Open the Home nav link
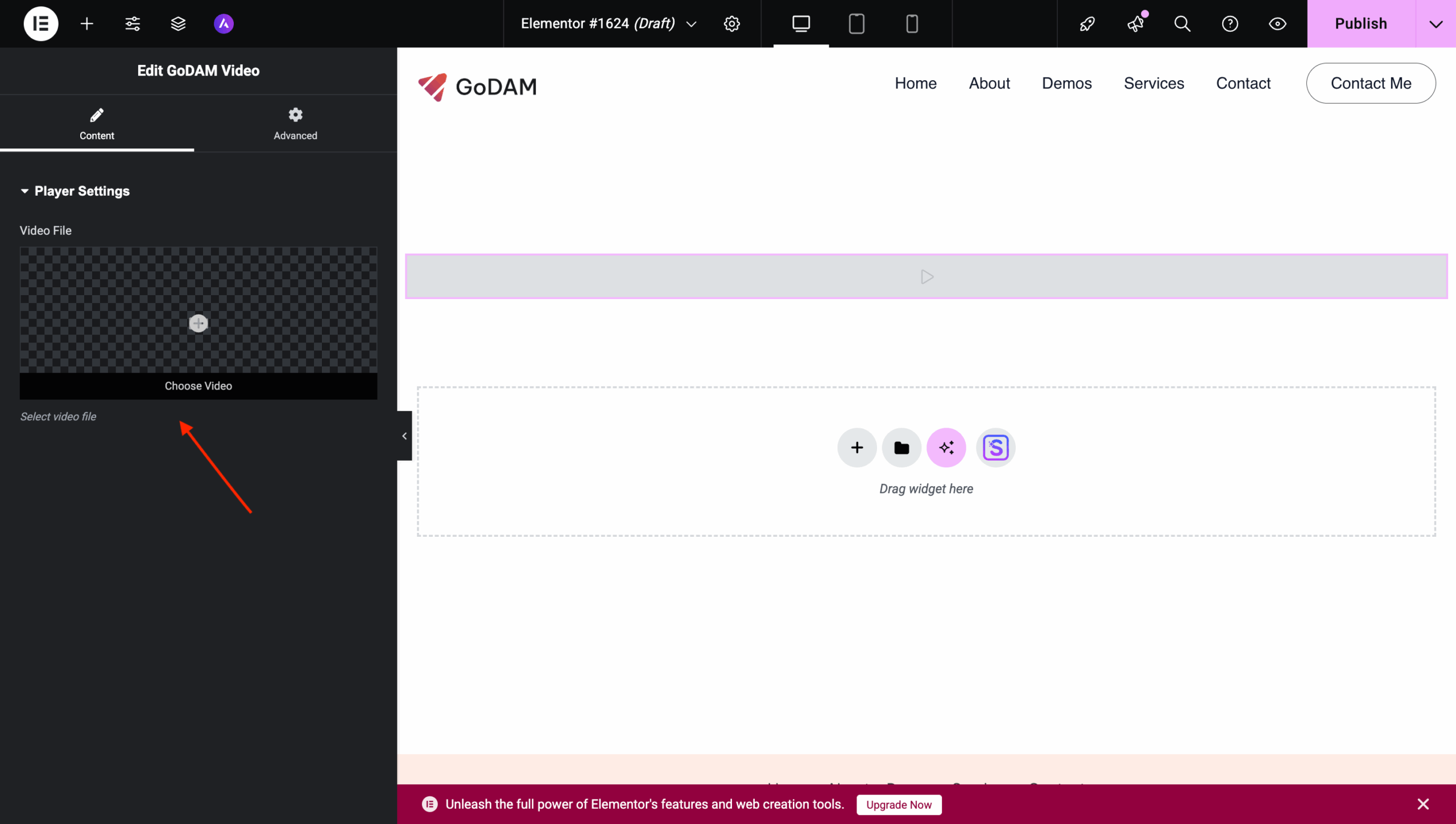The height and width of the screenshot is (824, 1456). 916,84
